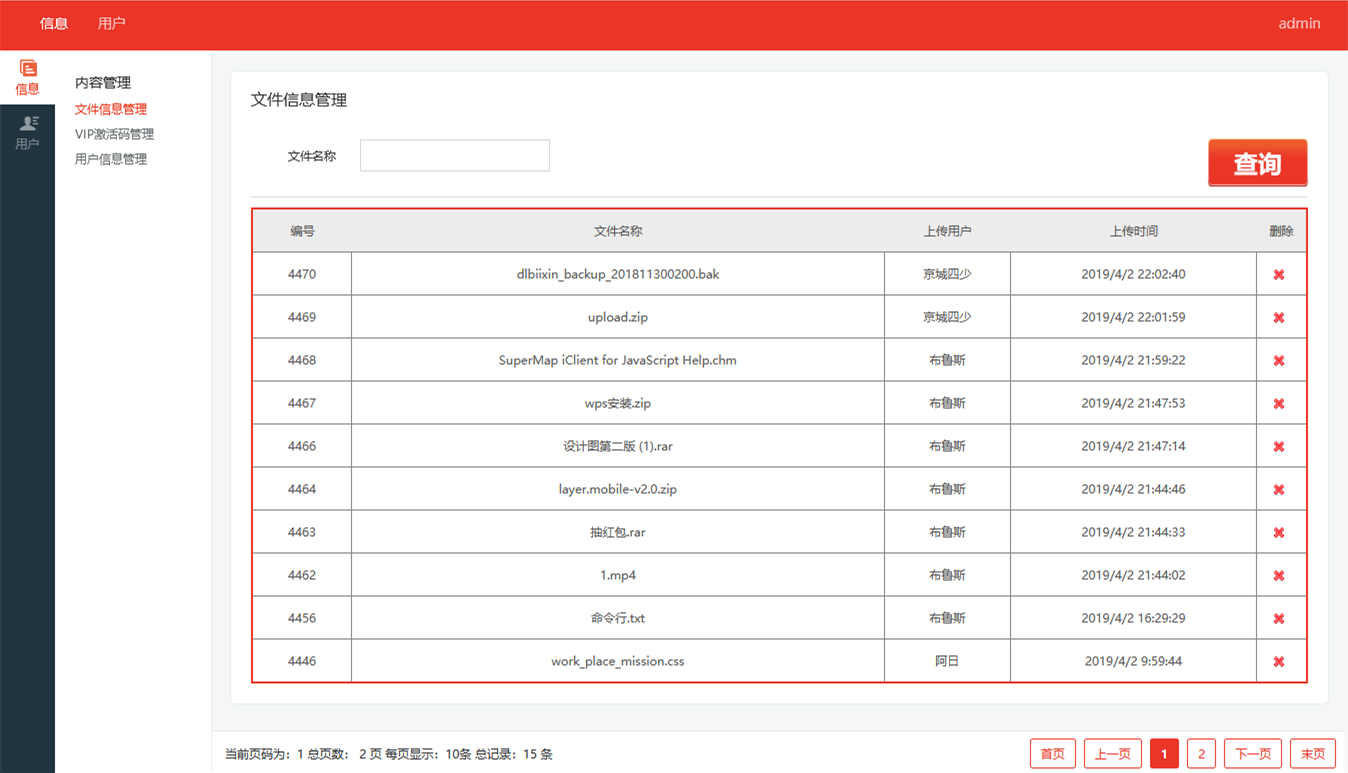Select 文件信息管理 in the sidebar
Viewport: 1348px width, 773px height.
coord(111,109)
